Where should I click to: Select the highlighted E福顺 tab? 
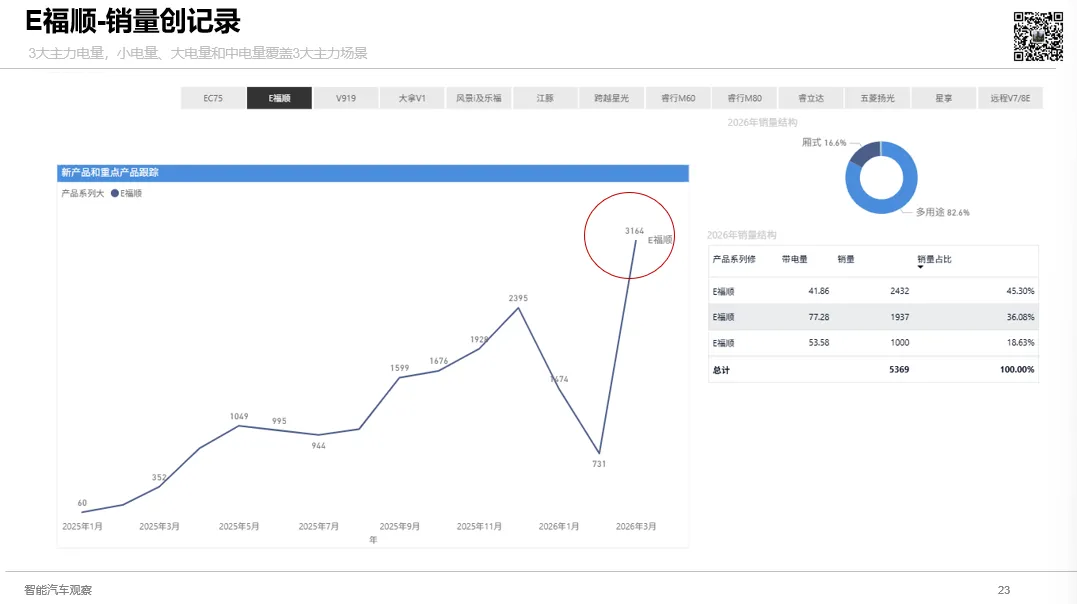coord(279,97)
